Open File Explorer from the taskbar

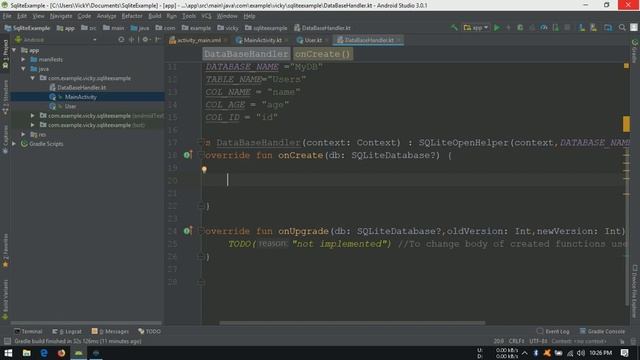point(27,353)
